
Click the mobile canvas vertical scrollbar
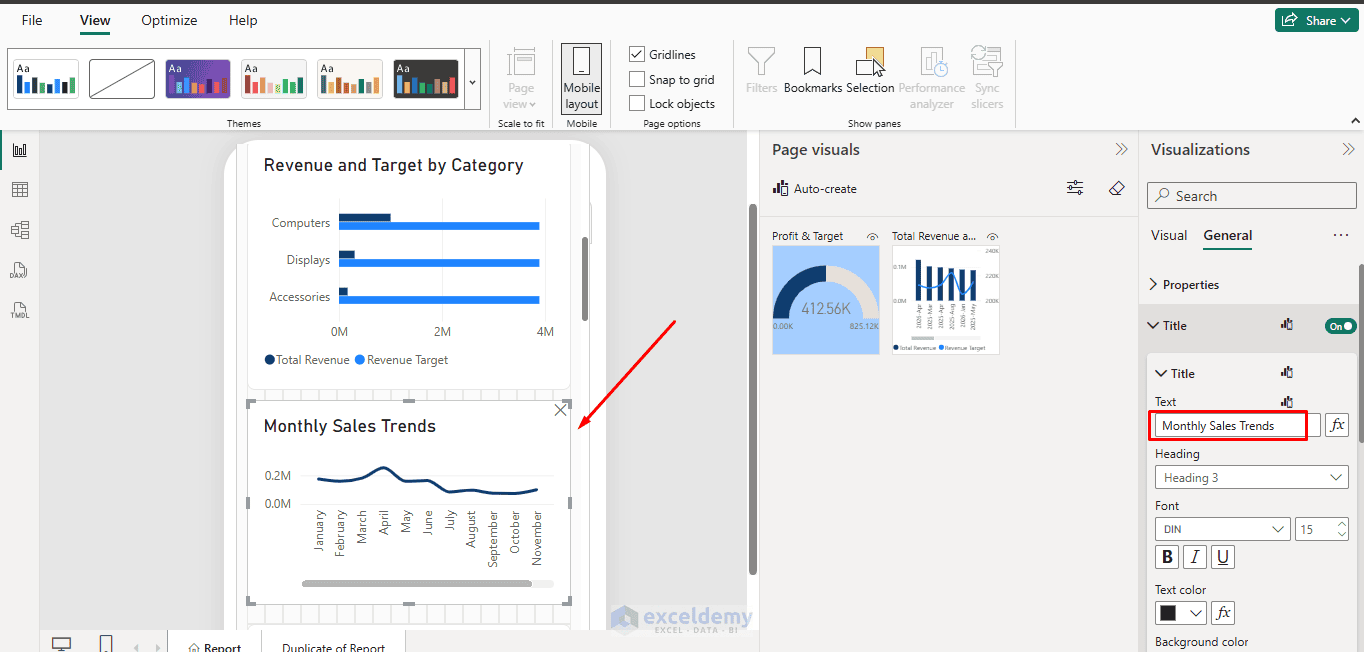[585, 279]
